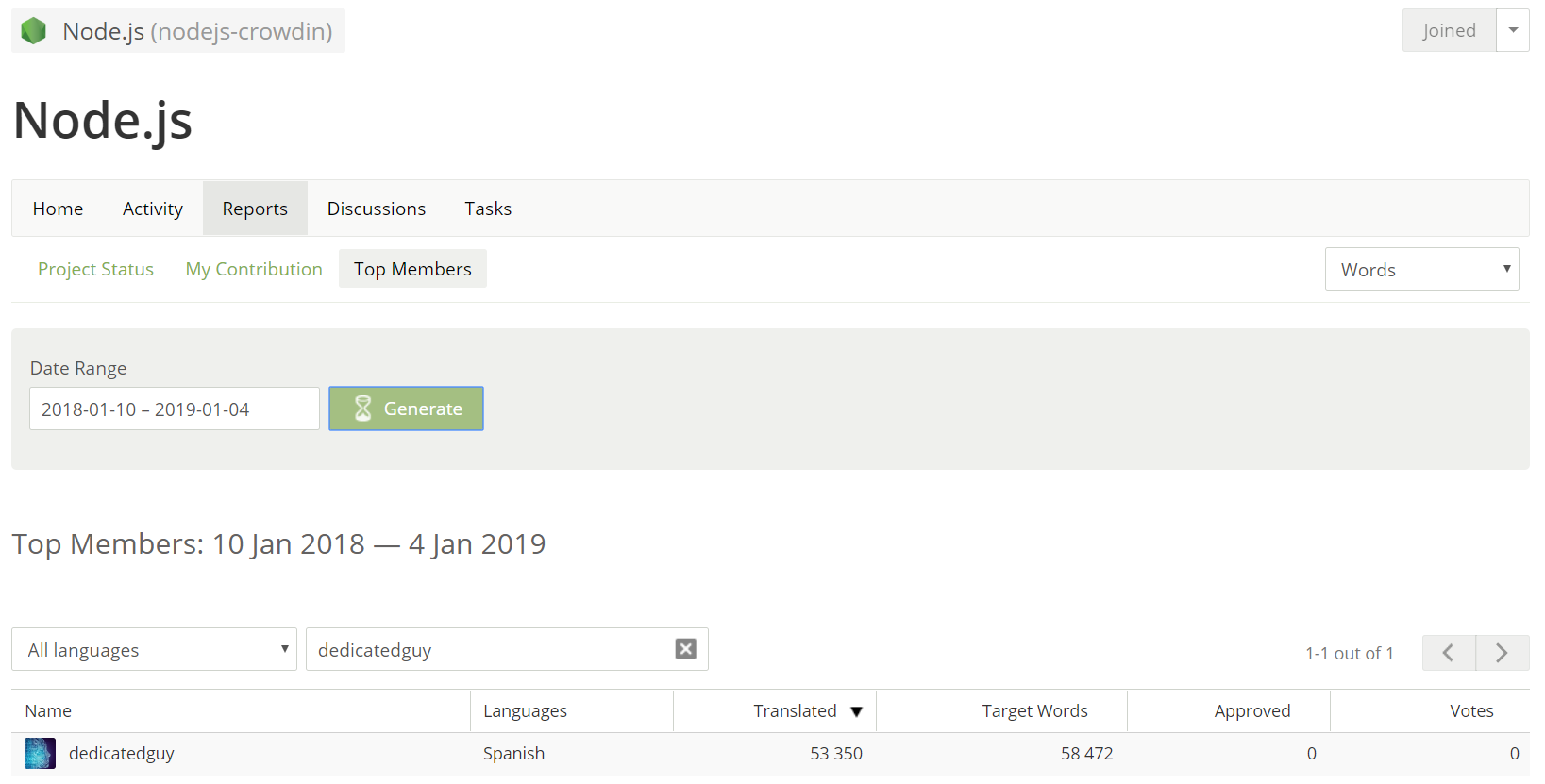Image resolution: width=1545 pixels, height=784 pixels.
Task: Focus the dedicatedguy search field
Action: [507, 649]
